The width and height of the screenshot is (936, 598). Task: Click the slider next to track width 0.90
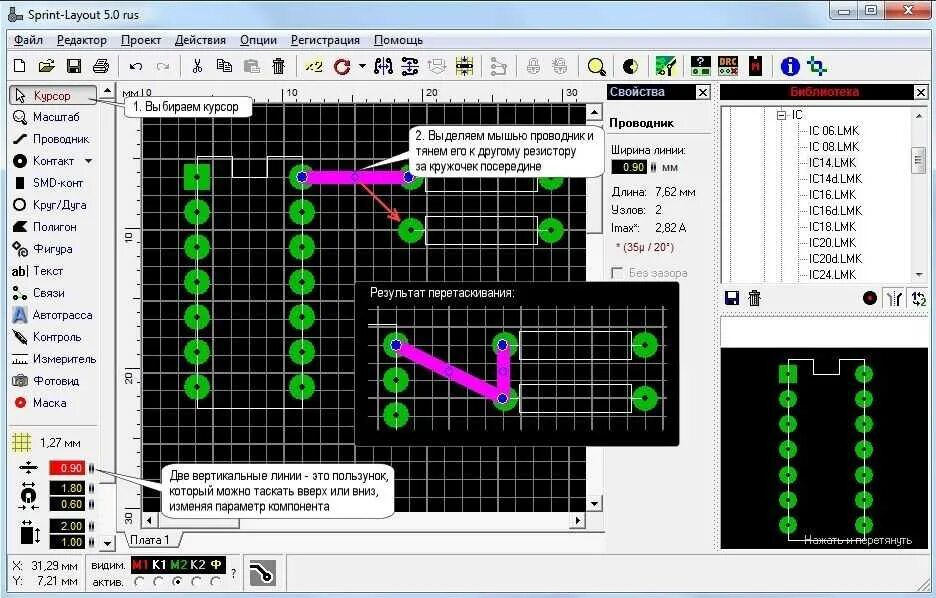pyautogui.click(x=91, y=468)
